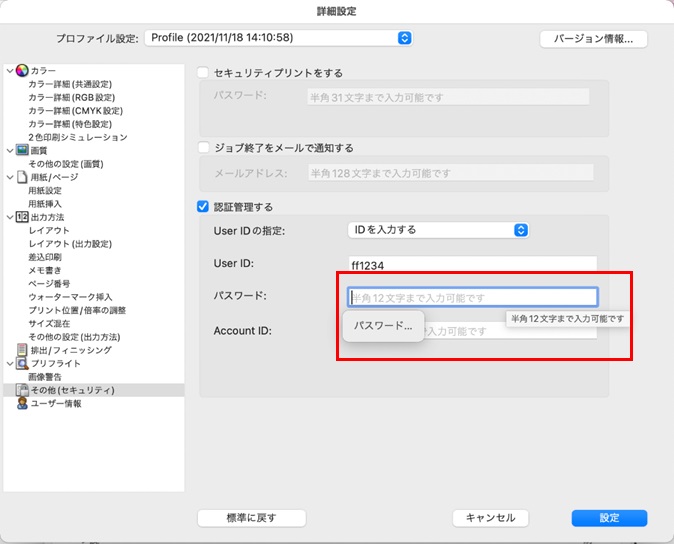The width and height of the screenshot is (674, 544).
Task: Click the User ID text field
Action: click(x=471, y=264)
